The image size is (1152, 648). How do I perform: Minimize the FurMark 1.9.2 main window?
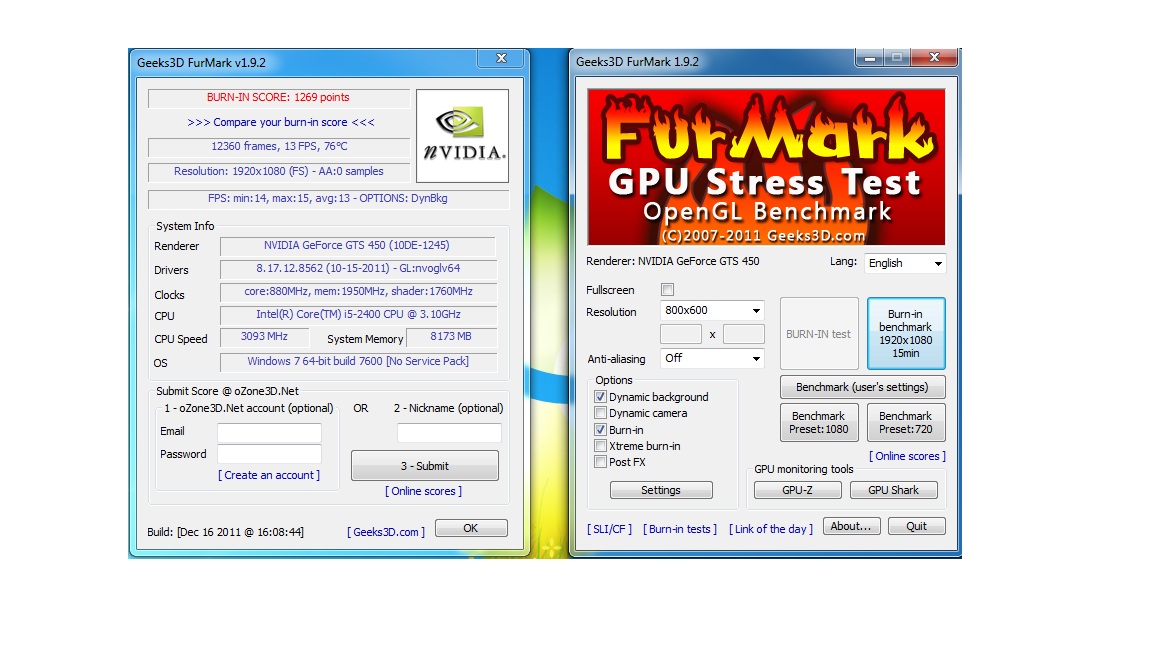tap(870, 57)
